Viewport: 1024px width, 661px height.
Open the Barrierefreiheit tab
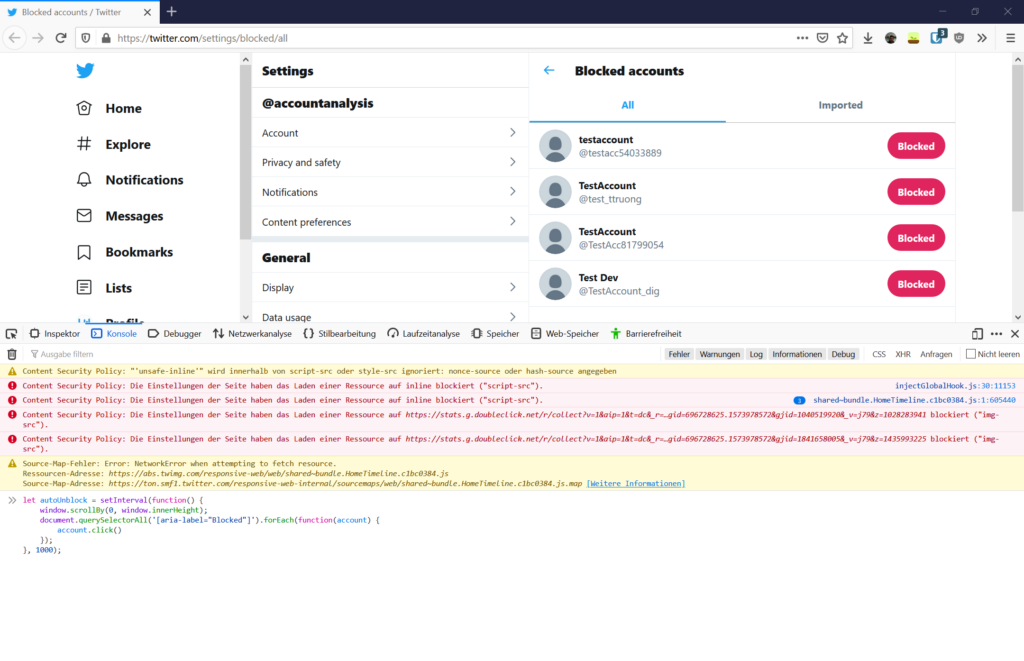click(646, 334)
